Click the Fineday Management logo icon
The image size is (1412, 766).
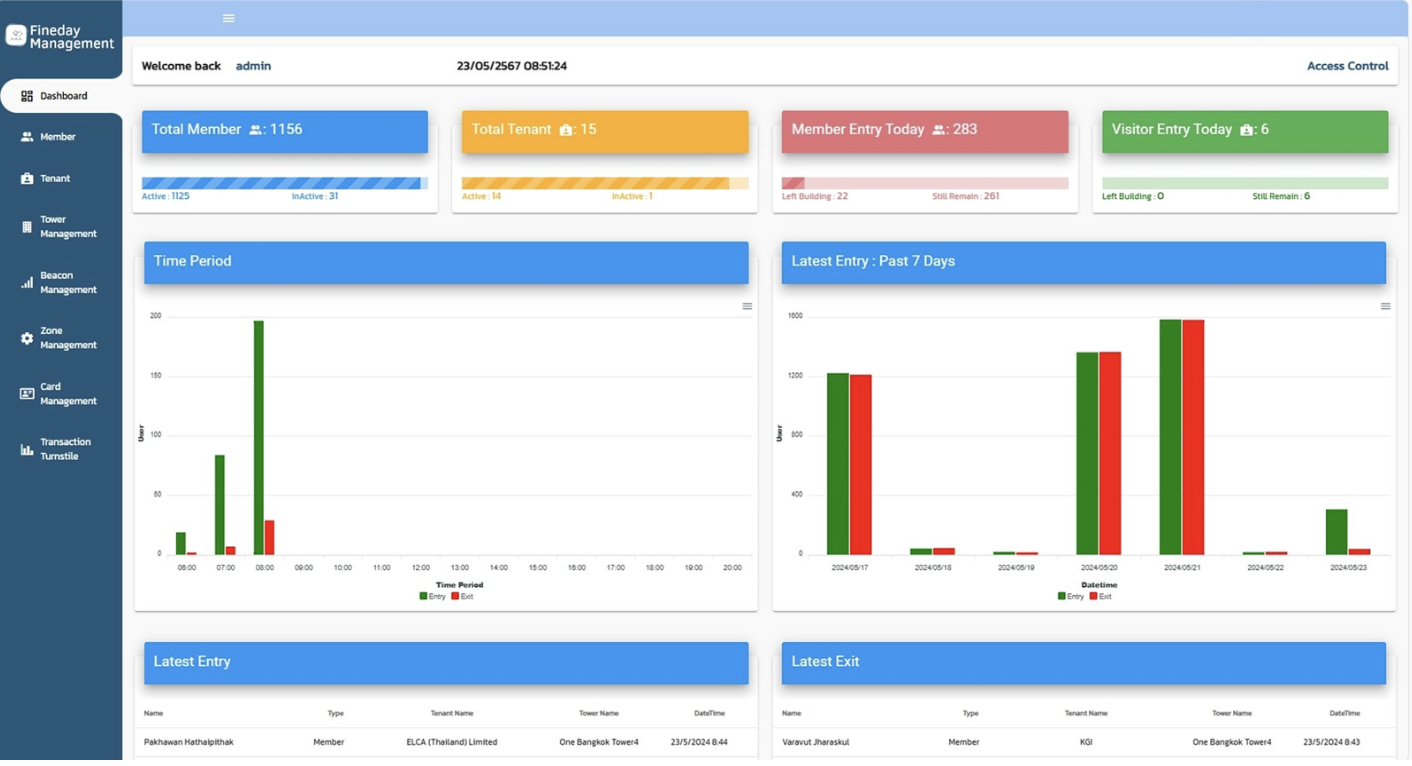click(16, 36)
